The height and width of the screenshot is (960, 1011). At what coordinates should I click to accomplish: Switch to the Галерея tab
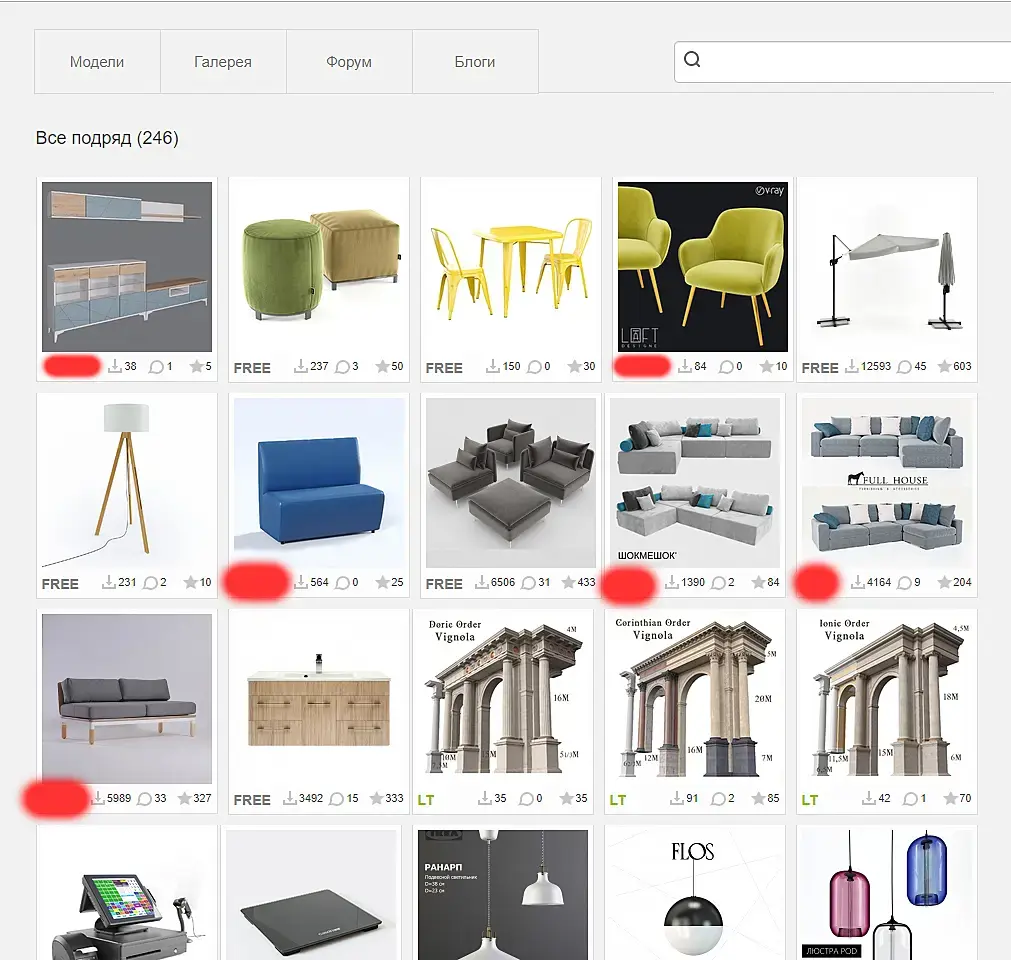(x=223, y=62)
